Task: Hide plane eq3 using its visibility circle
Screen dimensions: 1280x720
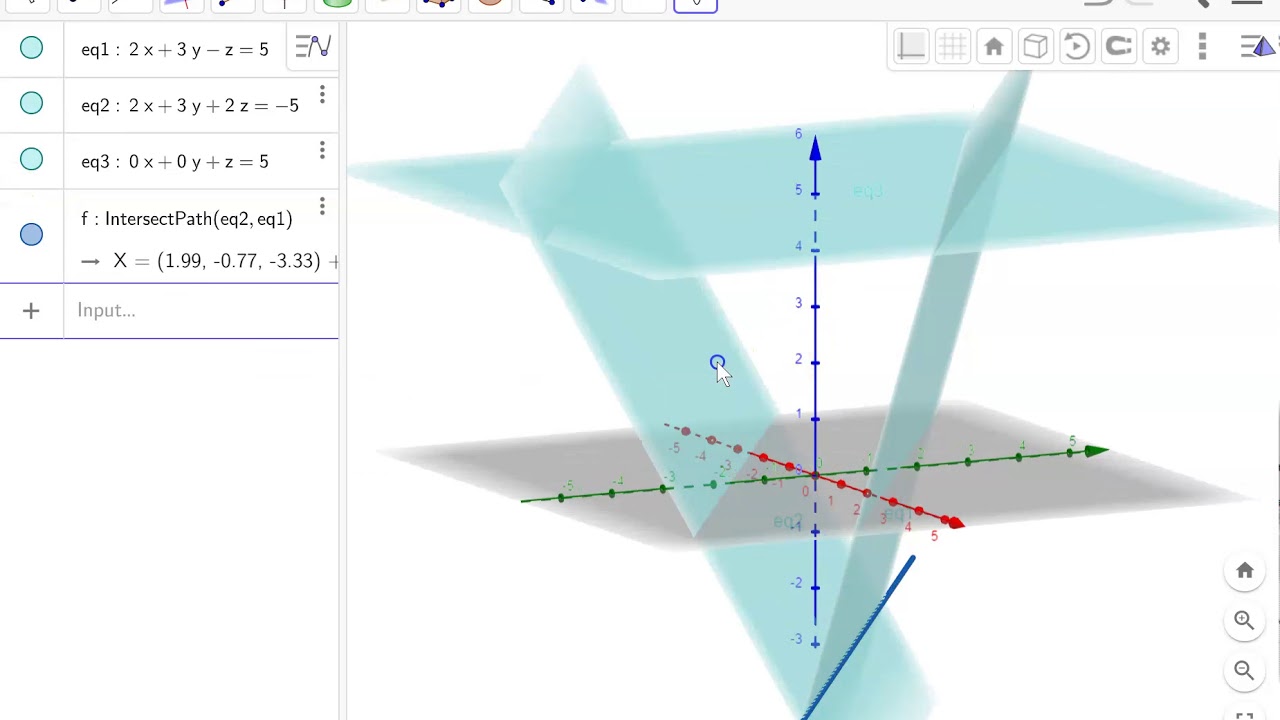Action: click(x=31, y=159)
